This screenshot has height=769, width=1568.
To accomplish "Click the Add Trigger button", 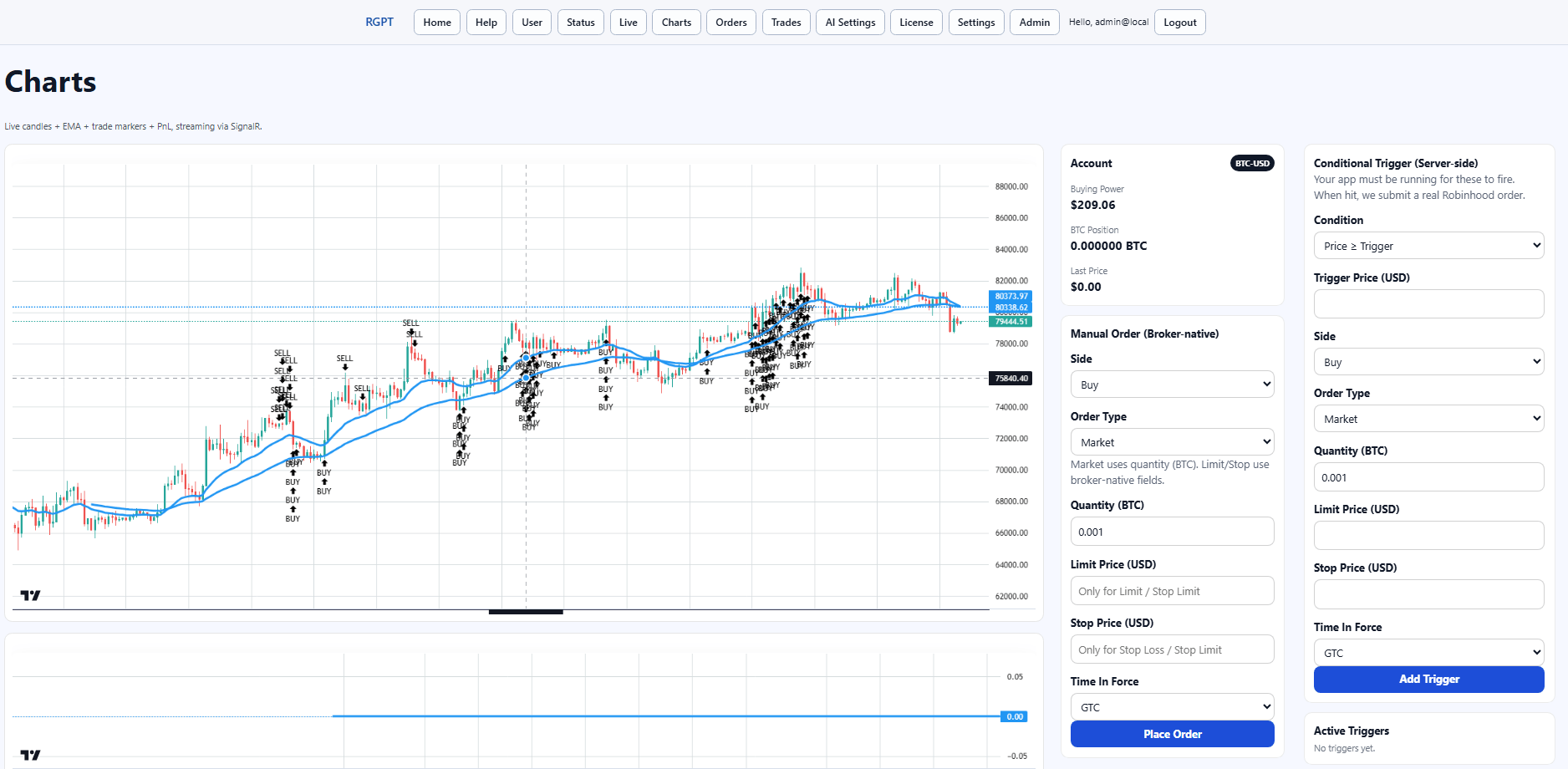I will [1428, 680].
